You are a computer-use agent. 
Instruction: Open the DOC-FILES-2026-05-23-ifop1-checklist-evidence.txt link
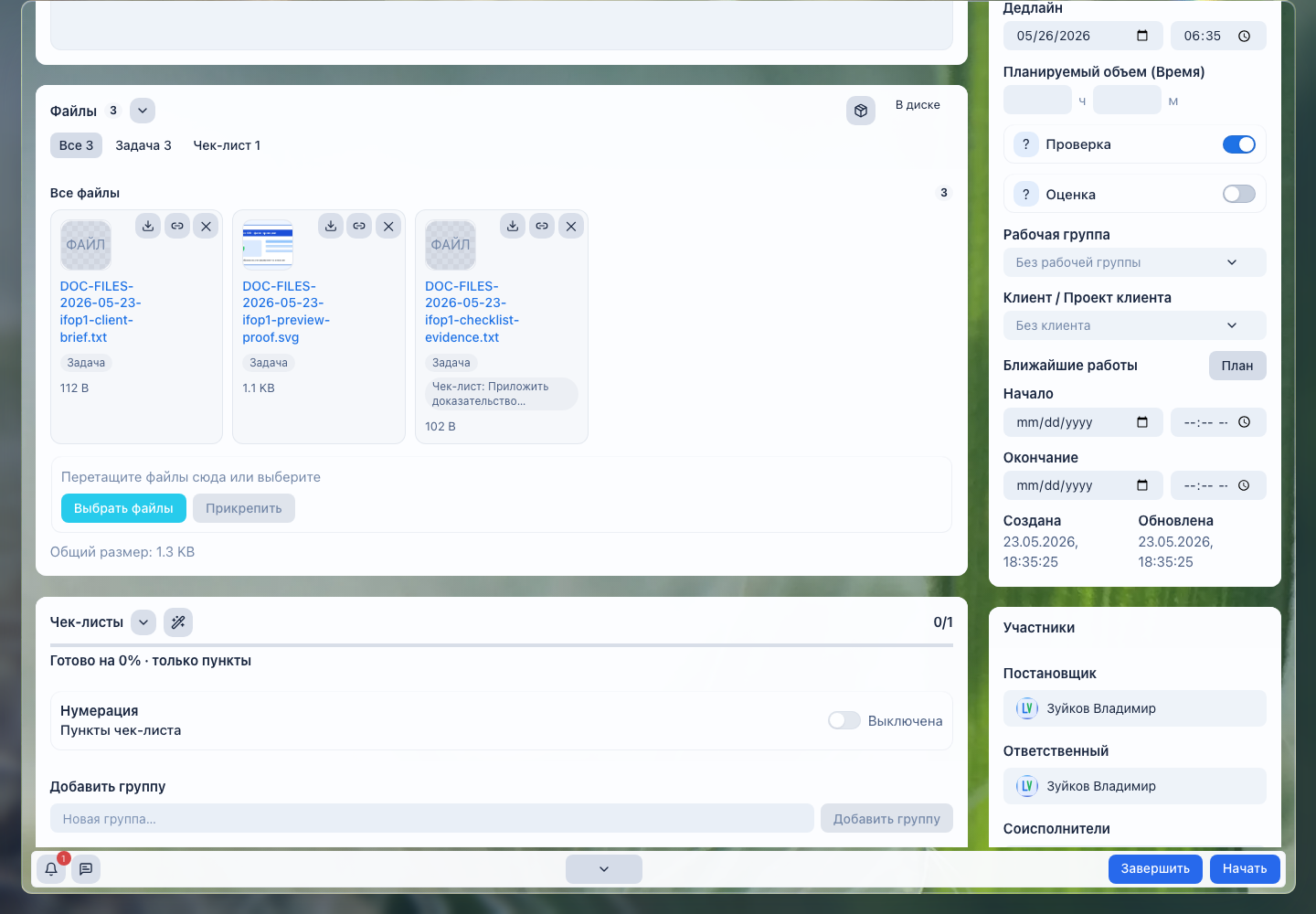click(x=472, y=312)
